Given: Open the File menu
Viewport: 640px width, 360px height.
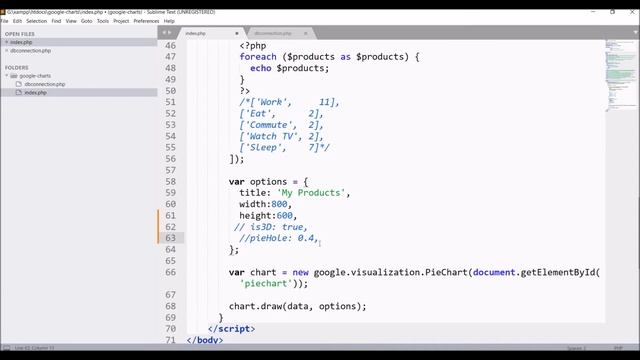Looking at the screenshot, I should click(4, 21).
